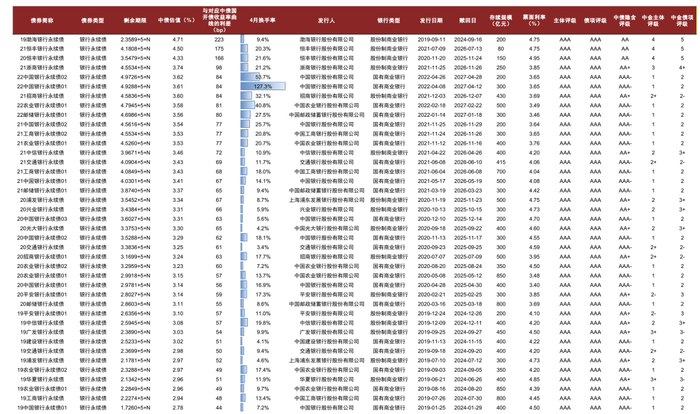Click the 127.3% turnover bar
This screenshot has width=700, height=414.
[x=263, y=87]
